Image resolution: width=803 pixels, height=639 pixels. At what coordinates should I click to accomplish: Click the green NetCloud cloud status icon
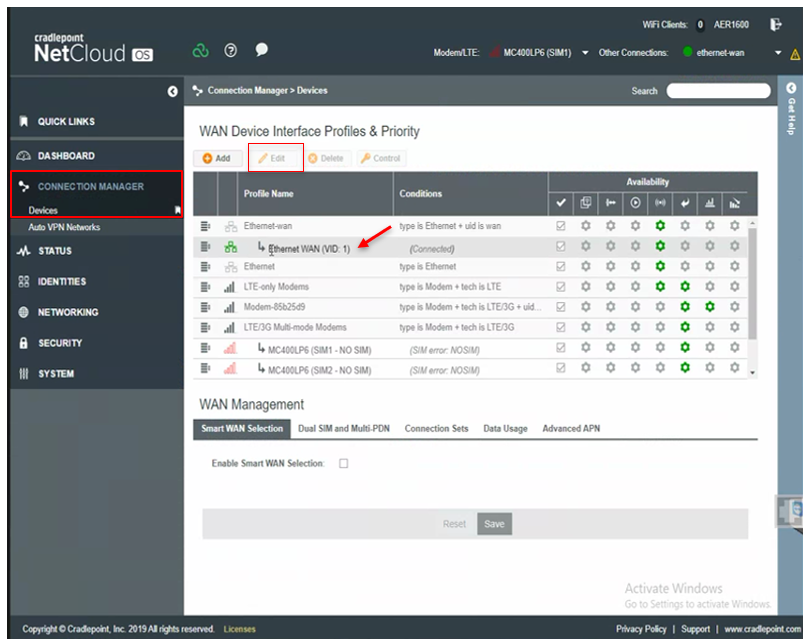point(200,50)
